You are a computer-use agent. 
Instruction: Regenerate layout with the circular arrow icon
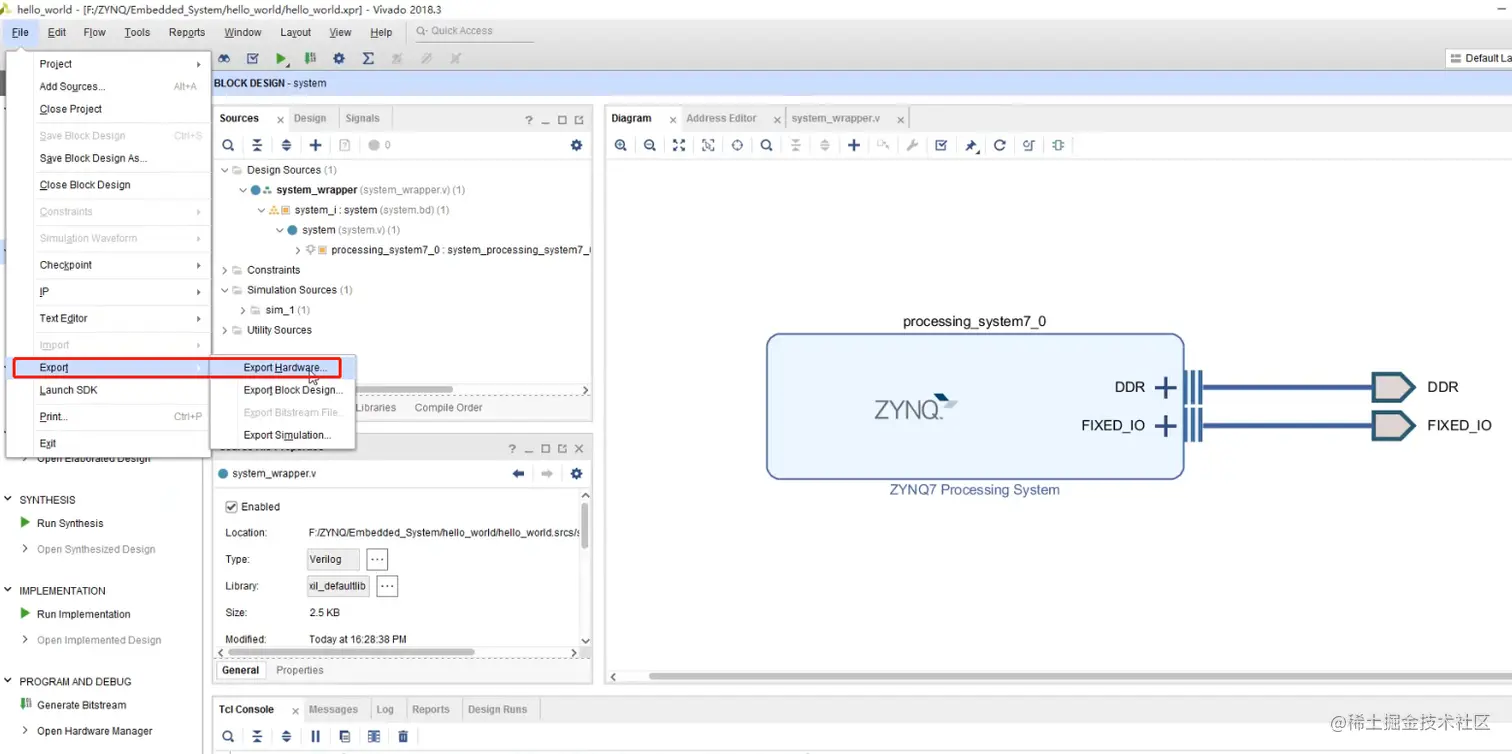[999, 145]
